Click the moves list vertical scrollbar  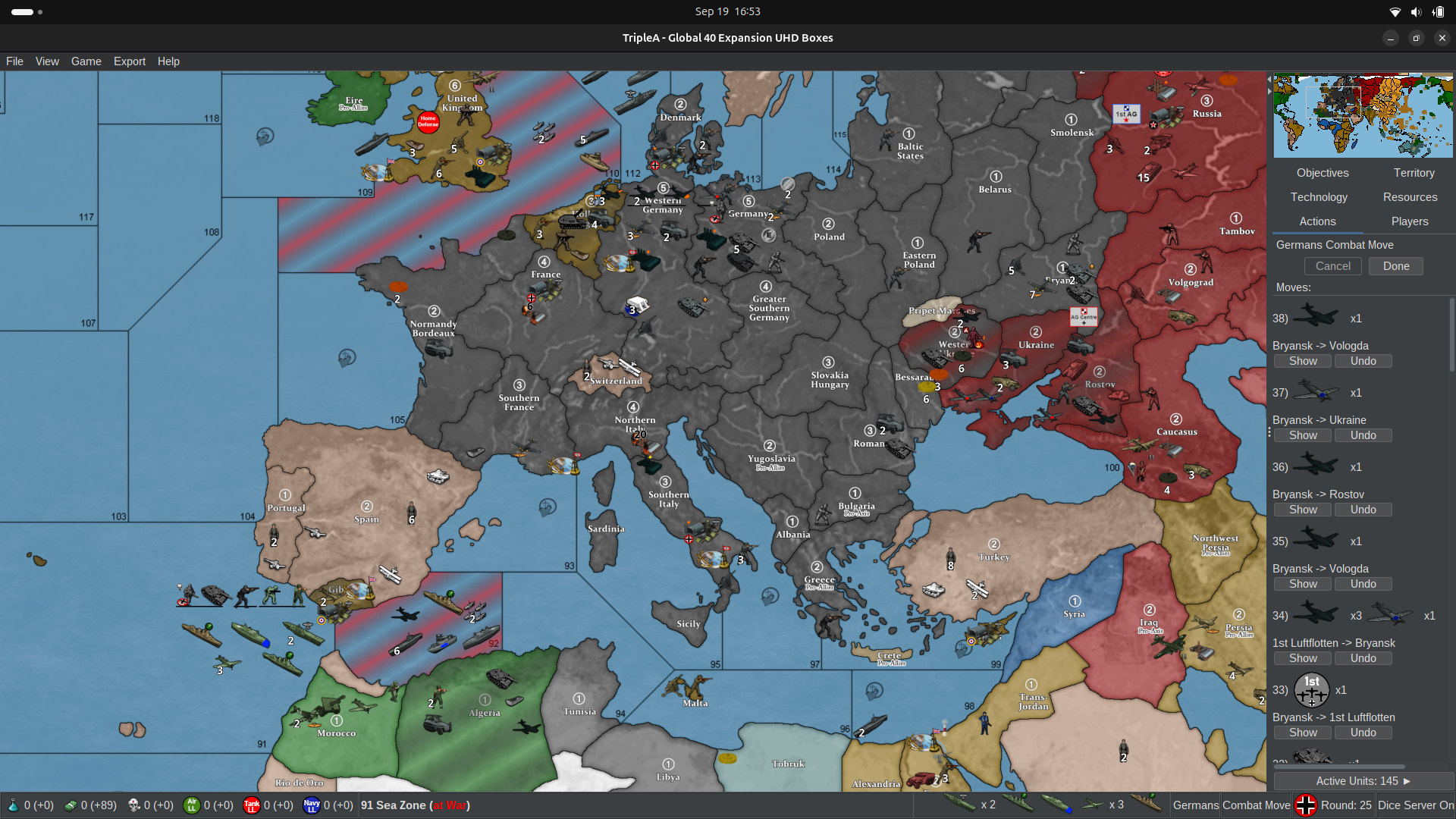tap(1451, 334)
